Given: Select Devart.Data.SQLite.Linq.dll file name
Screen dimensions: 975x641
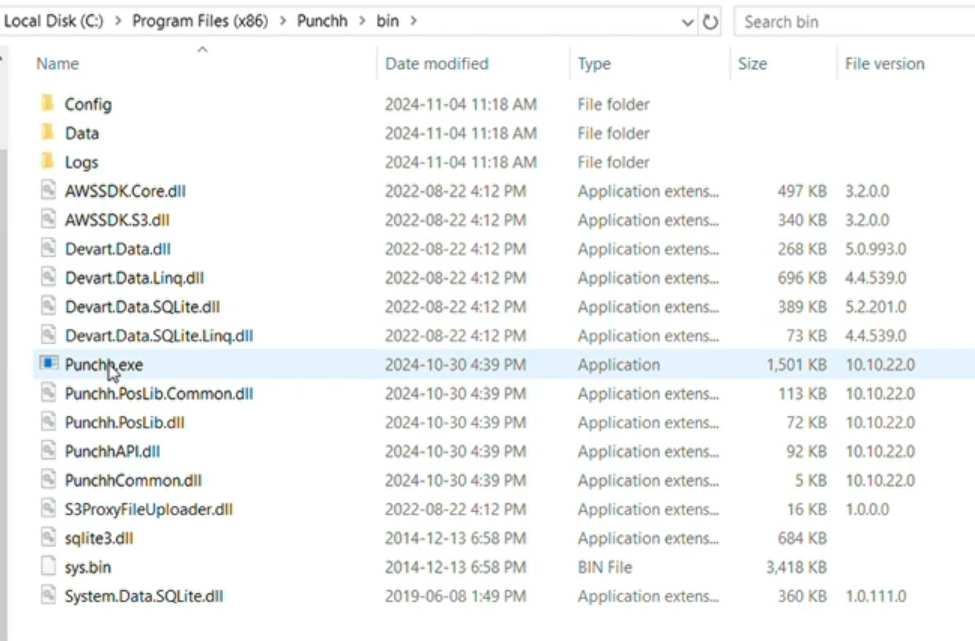Looking at the screenshot, I should click(159, 336).
